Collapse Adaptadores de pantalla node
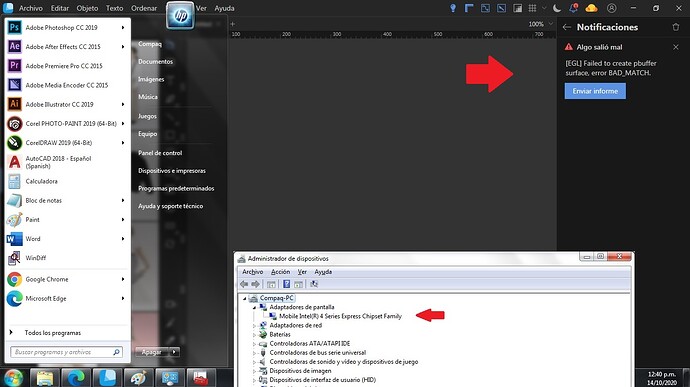 pyautogui.click(x=254, y=307)
